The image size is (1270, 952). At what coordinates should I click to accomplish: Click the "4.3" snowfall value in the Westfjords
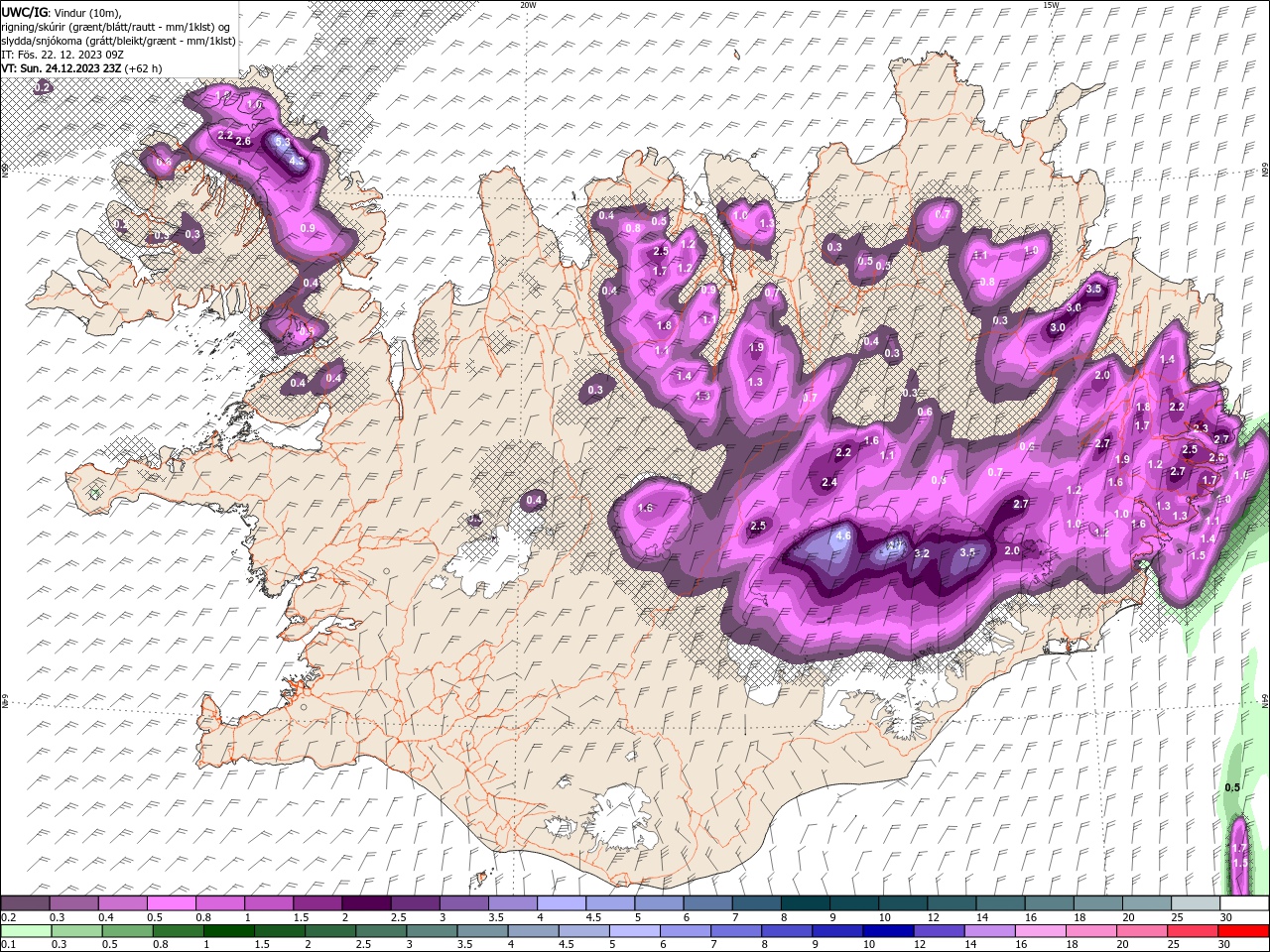point(296,160)
